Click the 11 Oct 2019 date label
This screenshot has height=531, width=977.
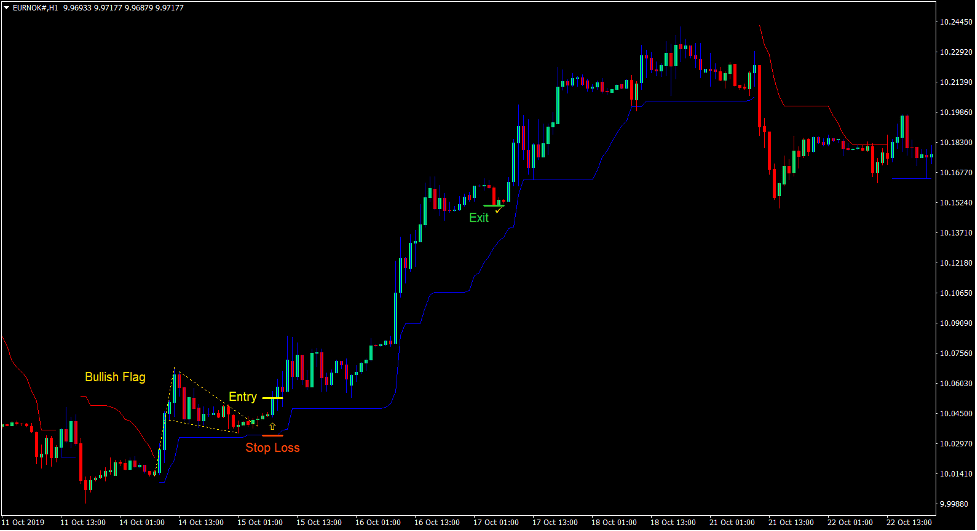point(23,522)
